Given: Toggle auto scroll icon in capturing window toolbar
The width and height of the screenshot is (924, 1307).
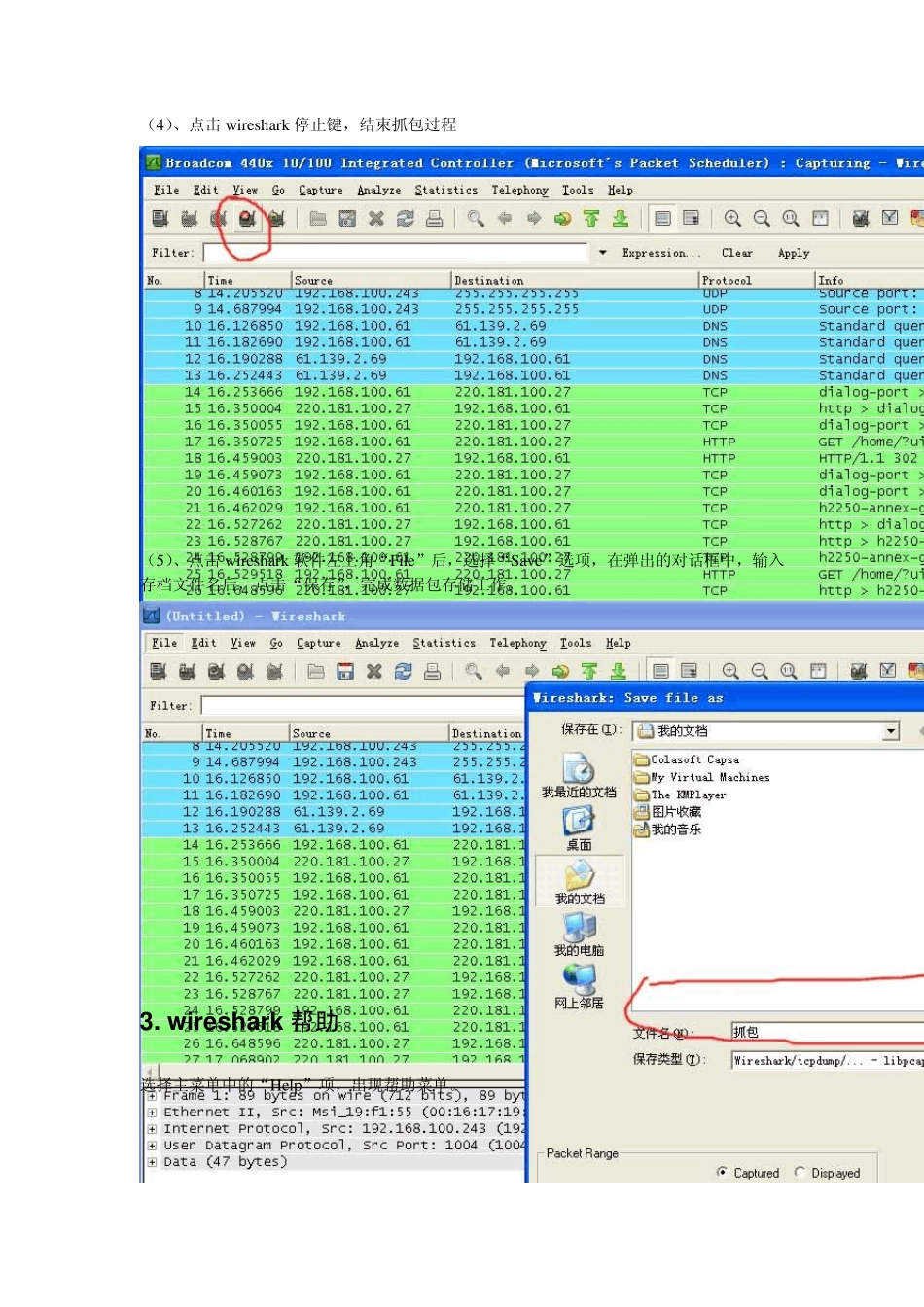Looking at the screenshot, I should pyautogui.click(x=692, y=219).
